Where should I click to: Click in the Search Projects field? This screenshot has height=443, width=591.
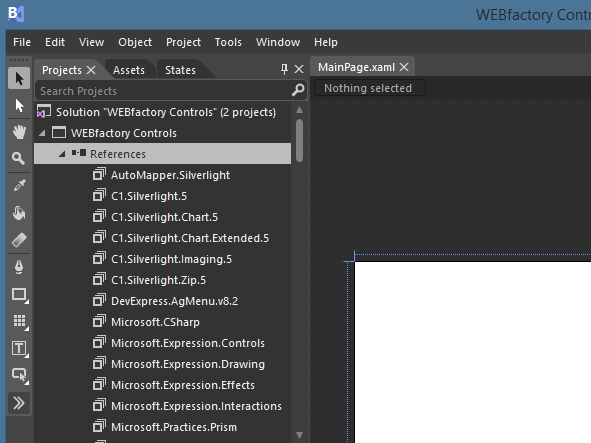tap(164, 91)
